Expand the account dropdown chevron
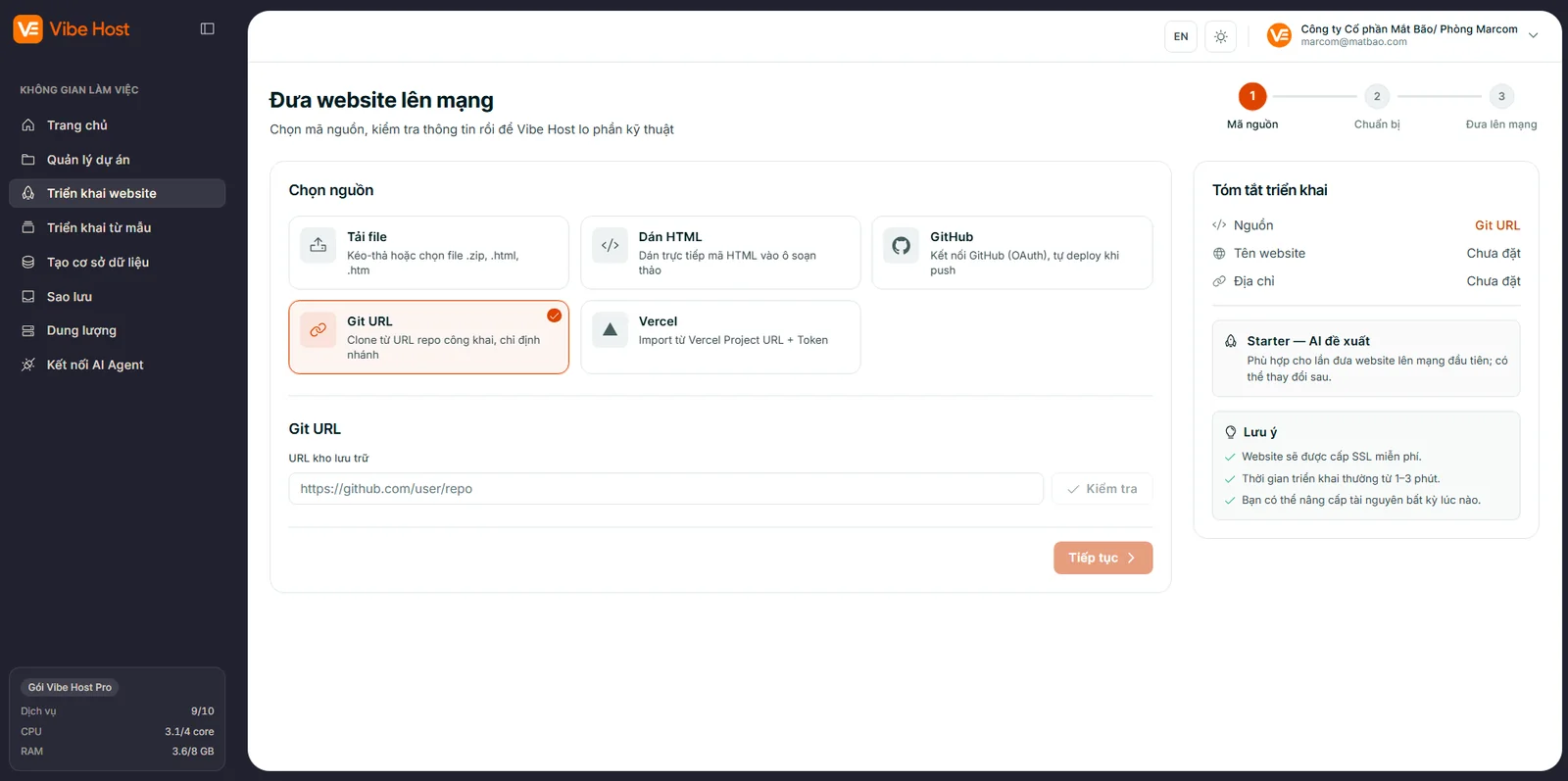This screenshot has width=1568, height=781. pyautogui.click(x=1534, y=36)
